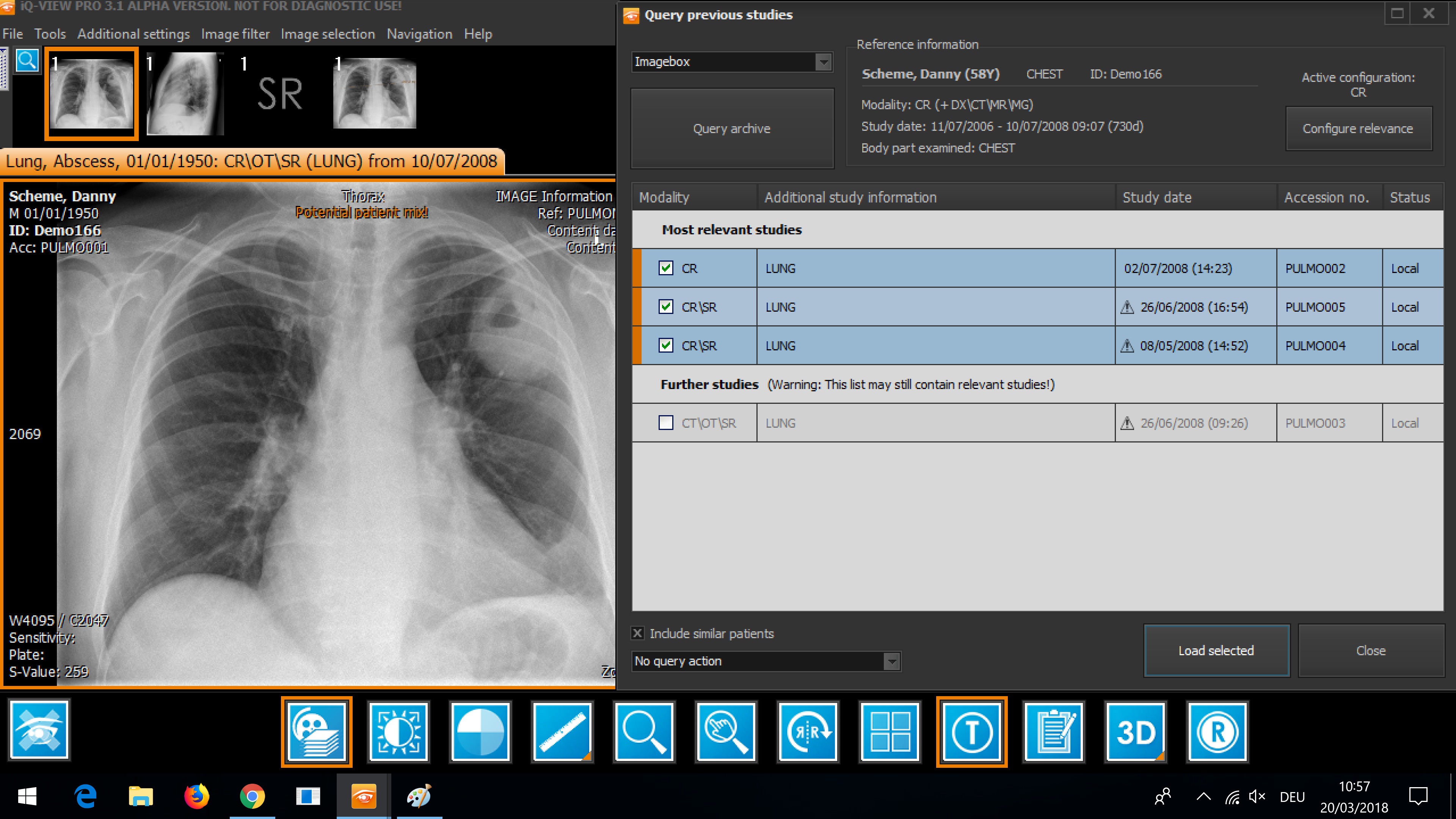Open the 3D reconstruction tool
This screenshot has height=819, width=1456.
(1135, 731)
